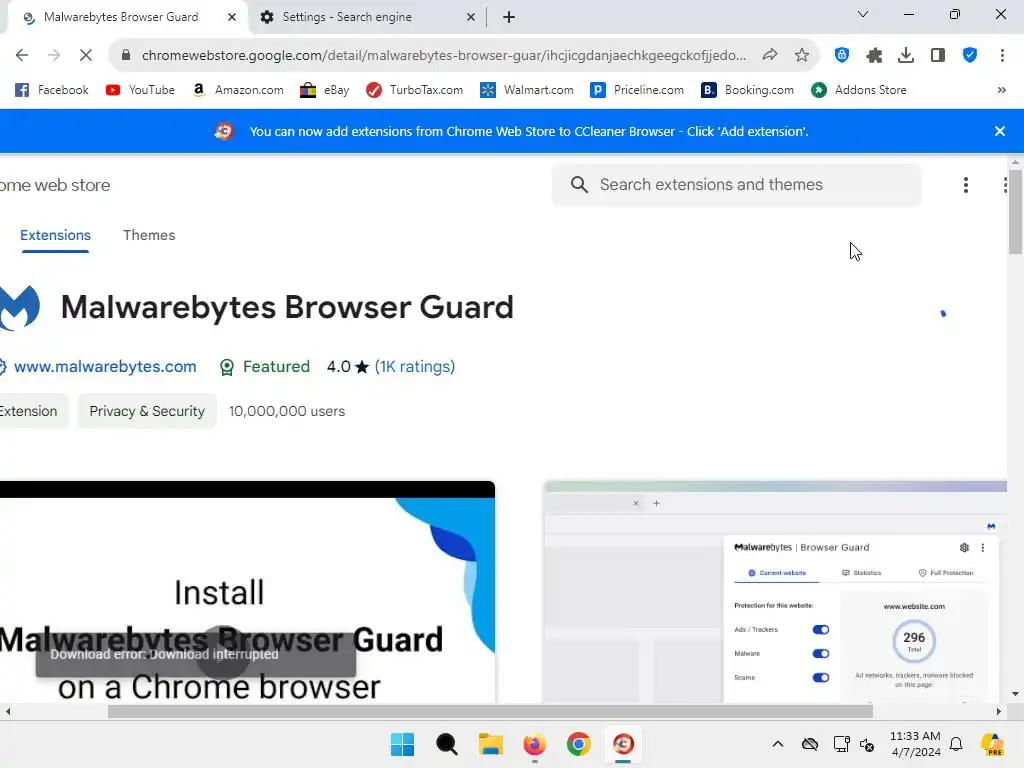This screenshot has width=1024, height=768.
Task: Open web store three-dot options menu
Action: (x=965, y=185)
